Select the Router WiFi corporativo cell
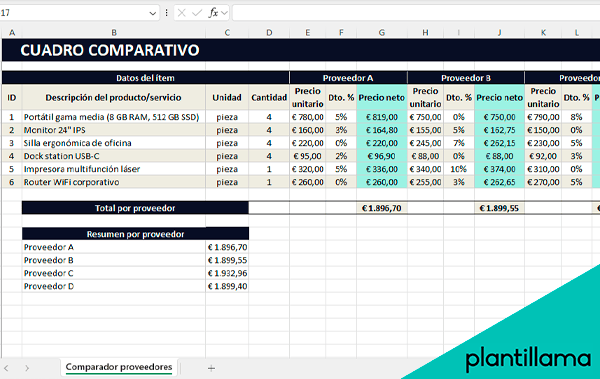 point(114,182)
